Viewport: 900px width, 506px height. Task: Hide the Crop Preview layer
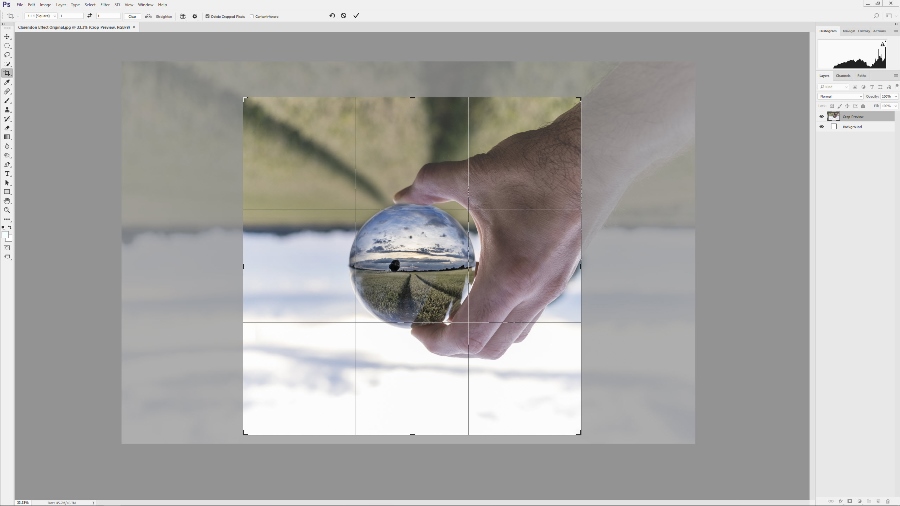pos(822,116)
